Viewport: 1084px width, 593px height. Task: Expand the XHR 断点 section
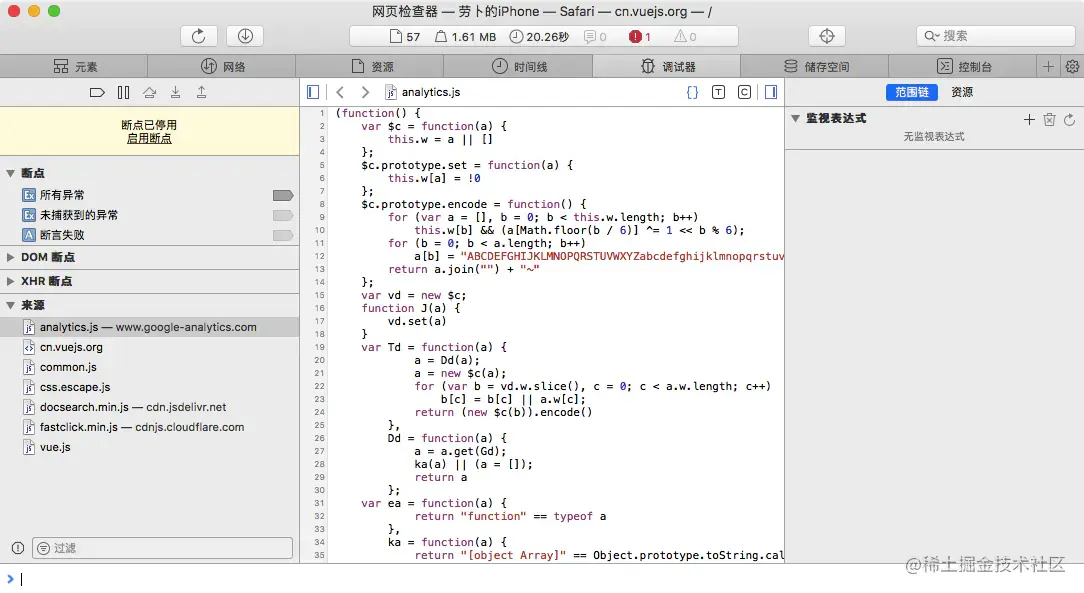10,281
